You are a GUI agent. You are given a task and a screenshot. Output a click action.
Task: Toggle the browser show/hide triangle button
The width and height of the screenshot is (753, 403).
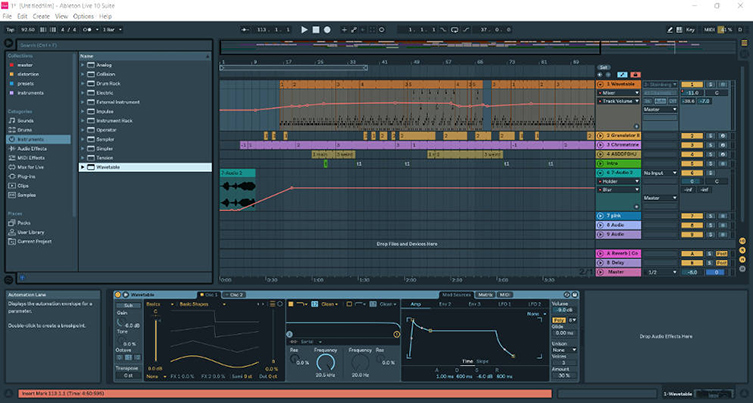(x=9, y=43)
